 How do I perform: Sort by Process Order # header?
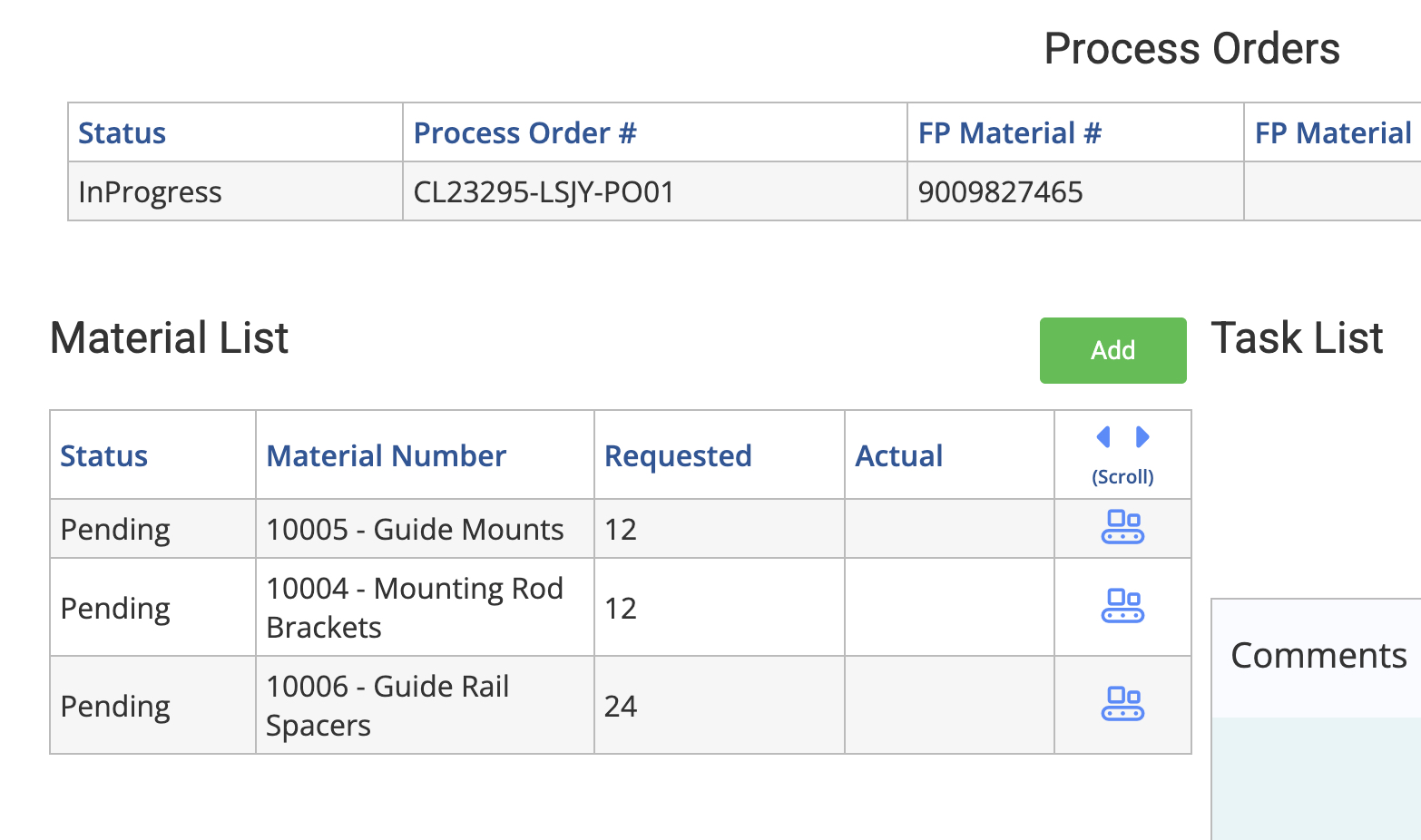[x=525, y=133]
